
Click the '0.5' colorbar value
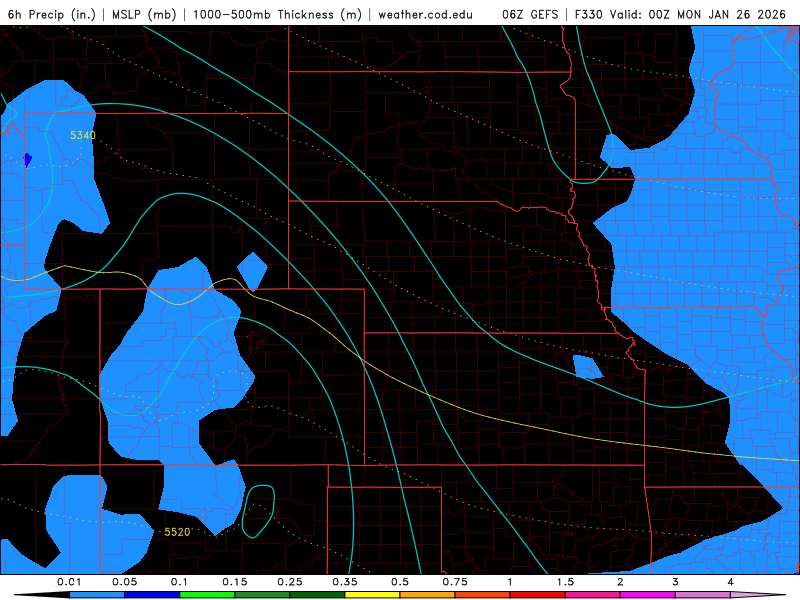pyautogui.click(x=400, y=582)
